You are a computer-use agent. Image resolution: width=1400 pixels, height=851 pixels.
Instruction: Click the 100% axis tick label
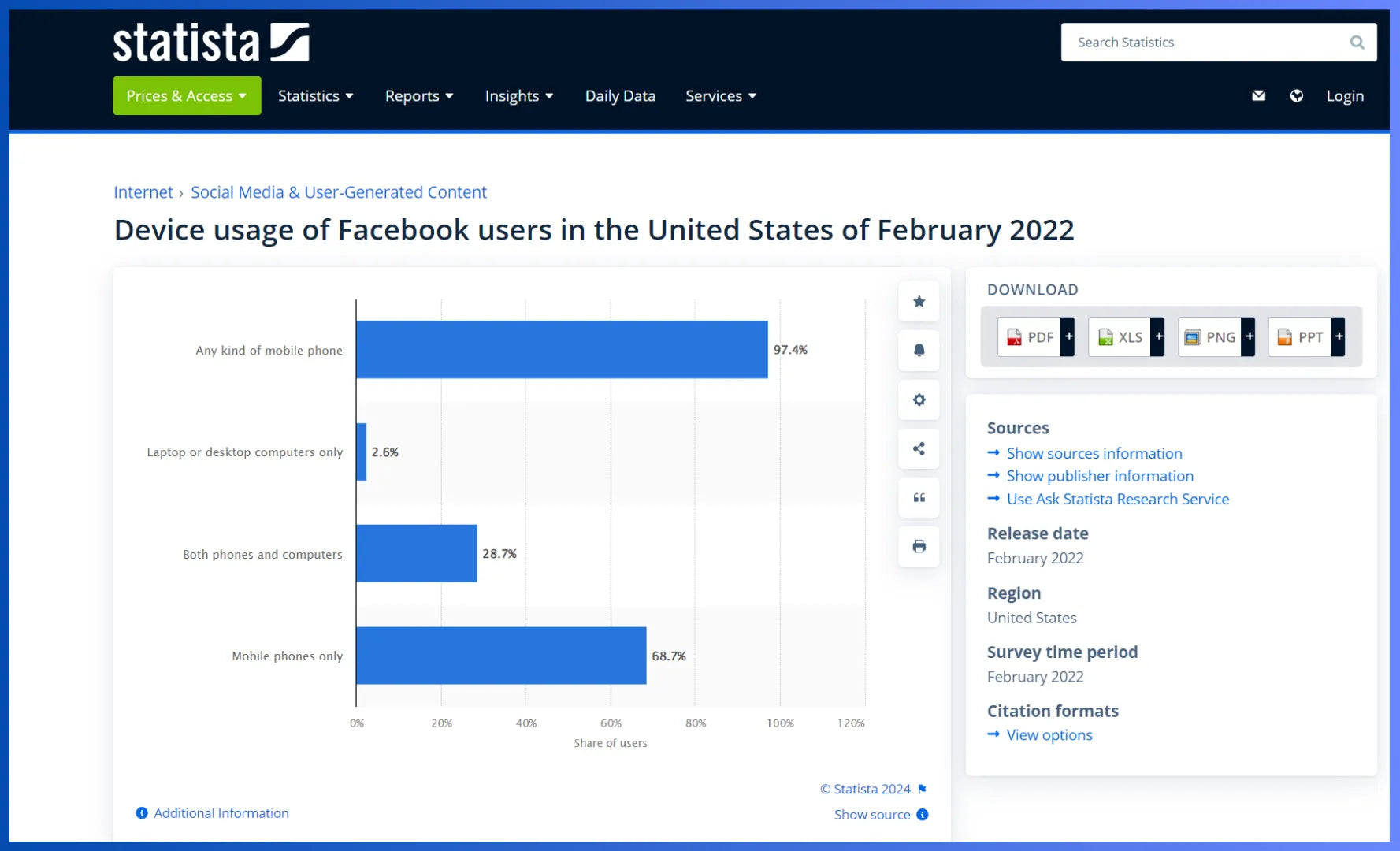click(x=780, y=723)
